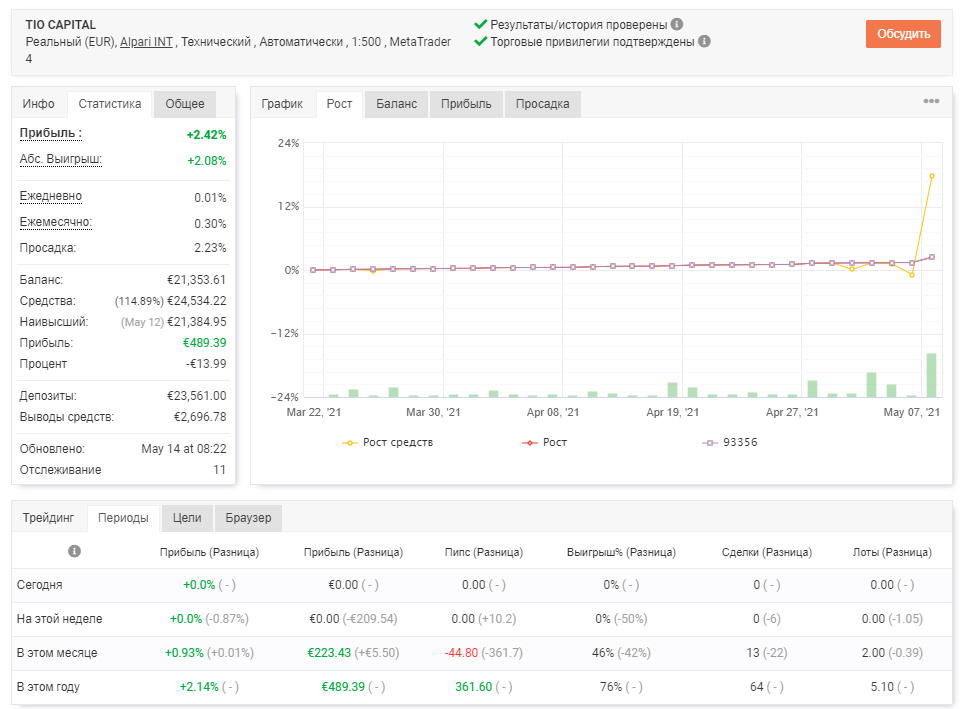Screen dimensions: 960x709
Task: Switch to the Инфо tab
Action: tap(39, 103)
